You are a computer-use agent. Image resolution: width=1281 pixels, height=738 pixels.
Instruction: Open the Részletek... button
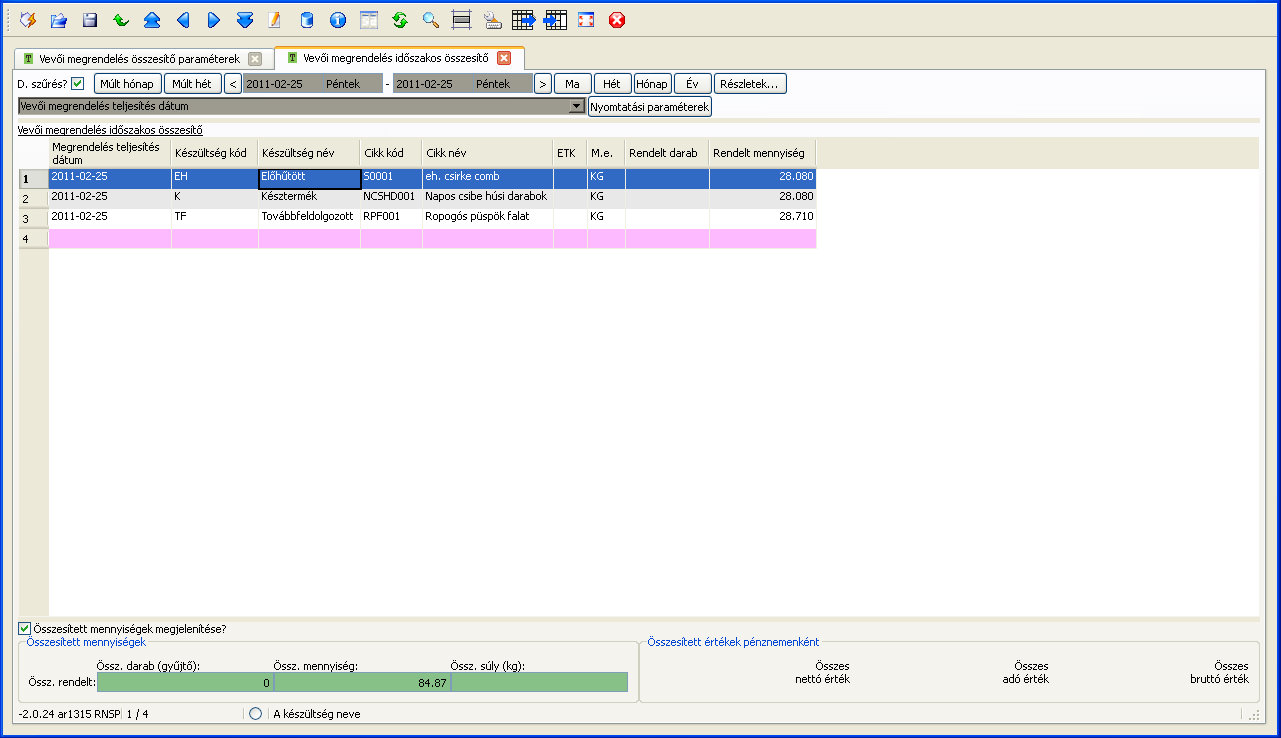click(750, 84)
